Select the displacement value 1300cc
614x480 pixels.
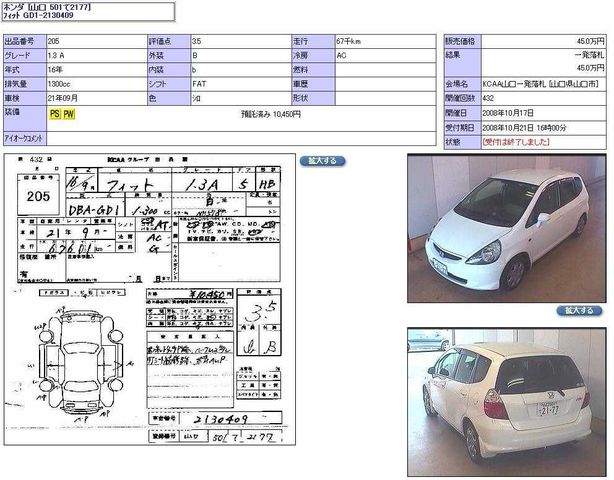[x=59, y=84]
